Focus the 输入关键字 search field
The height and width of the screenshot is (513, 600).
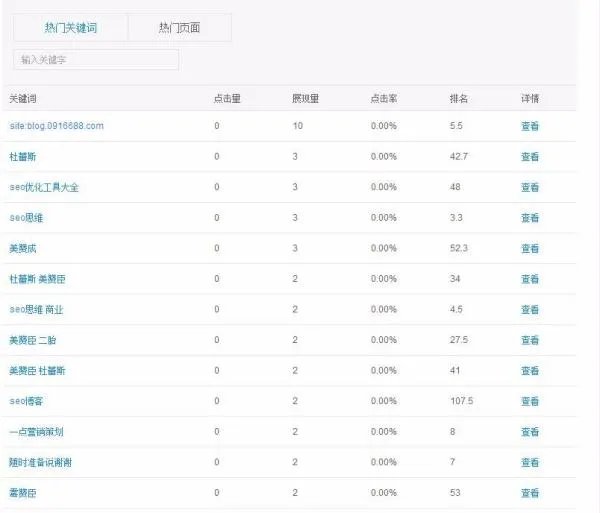click(x=96, y=60)
